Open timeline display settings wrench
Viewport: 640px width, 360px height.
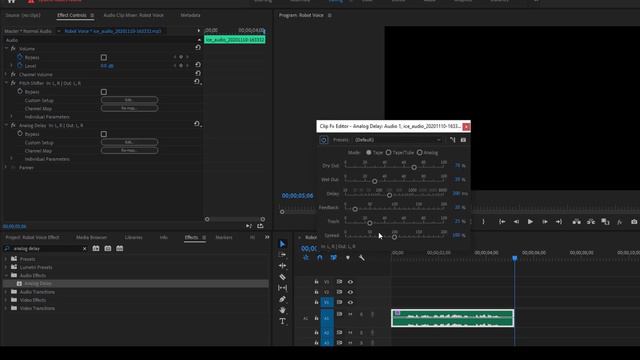(361, 258)
